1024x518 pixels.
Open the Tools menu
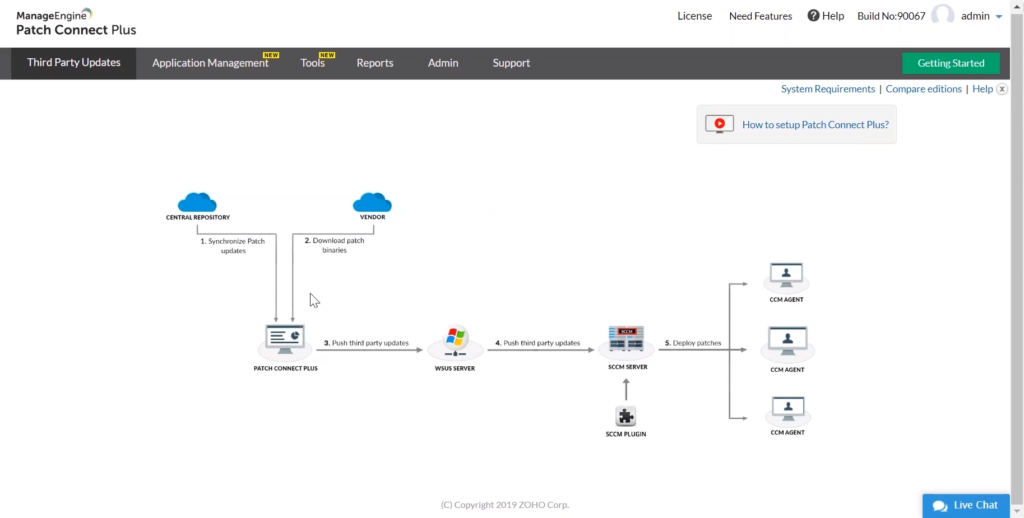313,63
